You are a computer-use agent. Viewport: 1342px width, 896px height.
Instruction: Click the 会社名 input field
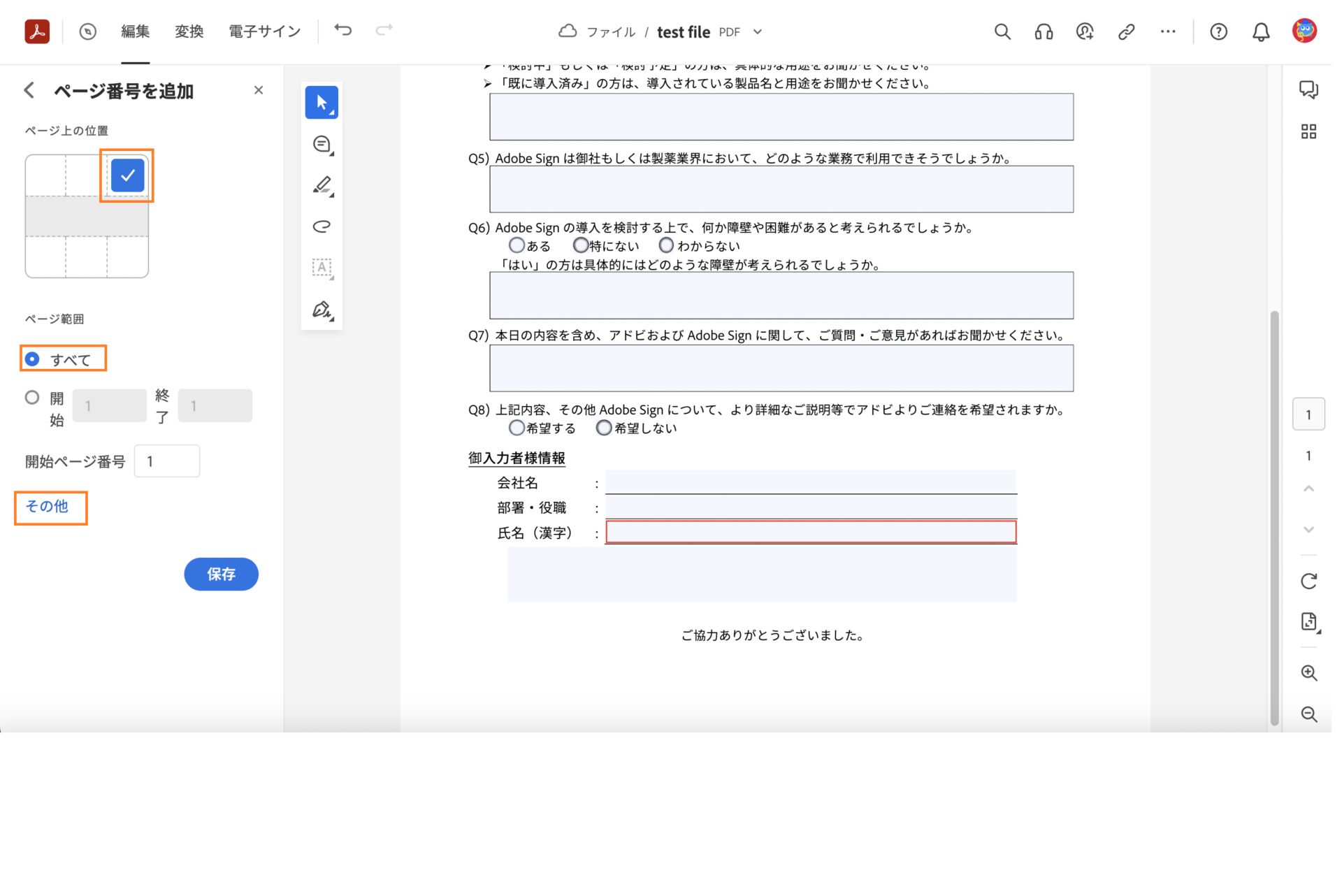[811, 482]
